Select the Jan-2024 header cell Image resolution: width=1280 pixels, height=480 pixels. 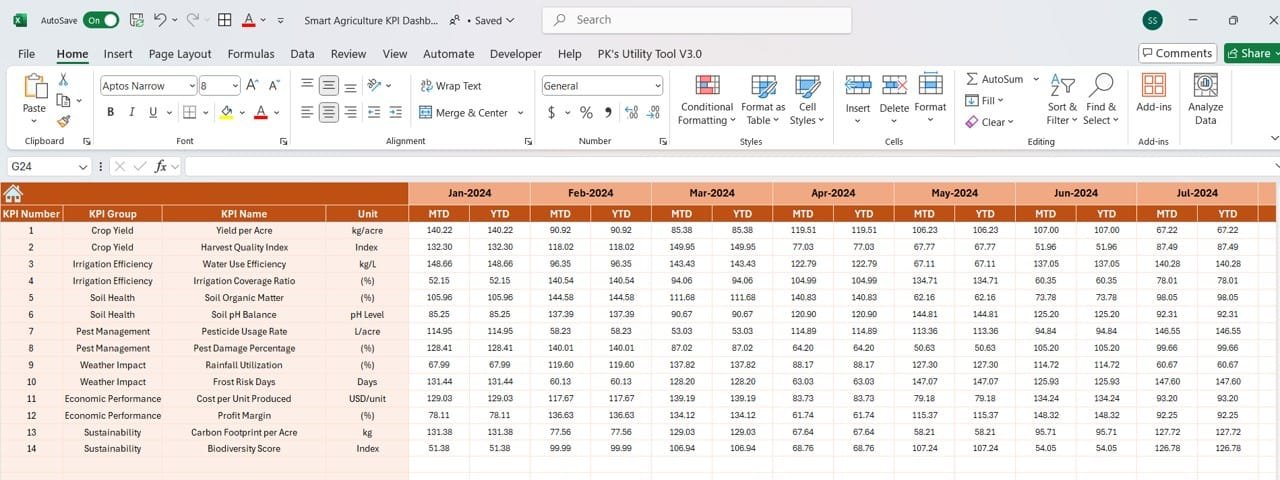pyautogui.click(x=469, y=193)
